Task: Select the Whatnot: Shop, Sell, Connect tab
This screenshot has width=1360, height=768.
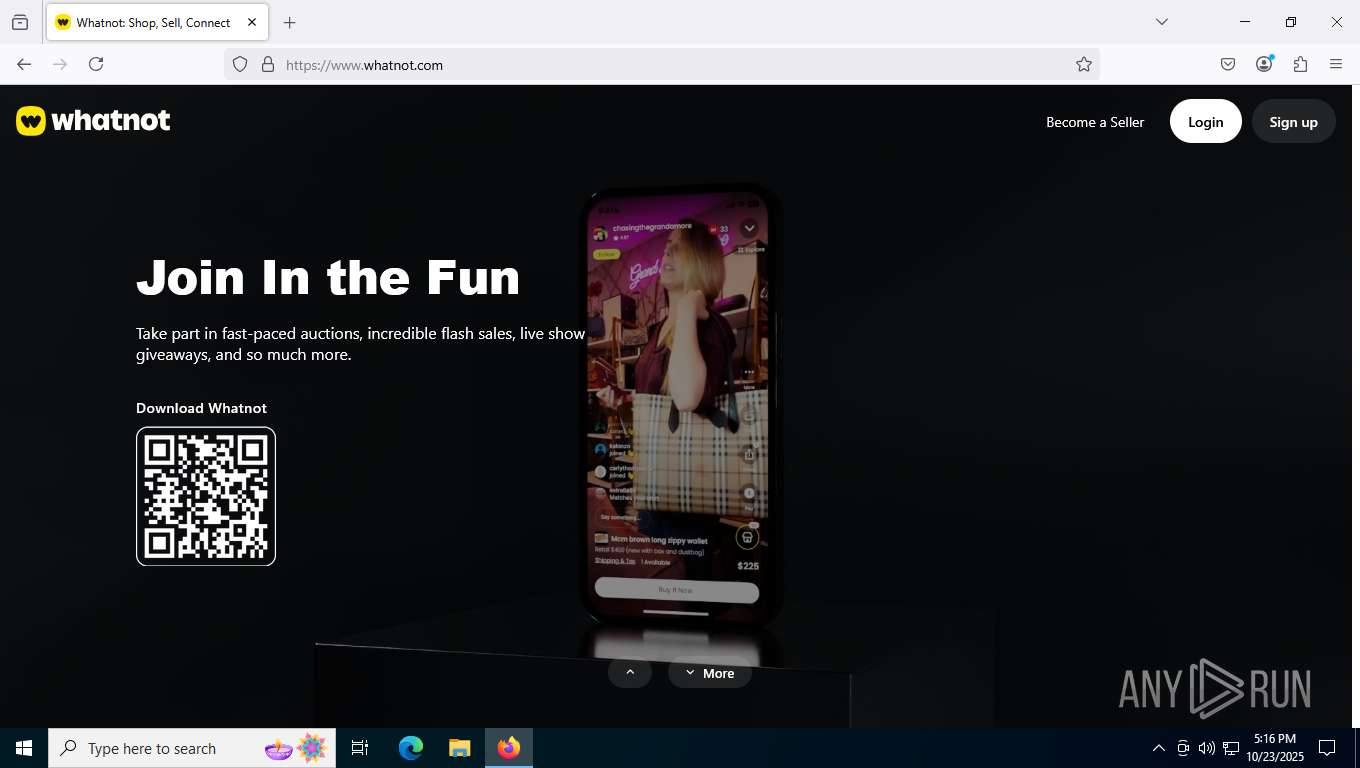Action: tap(156, 22)
